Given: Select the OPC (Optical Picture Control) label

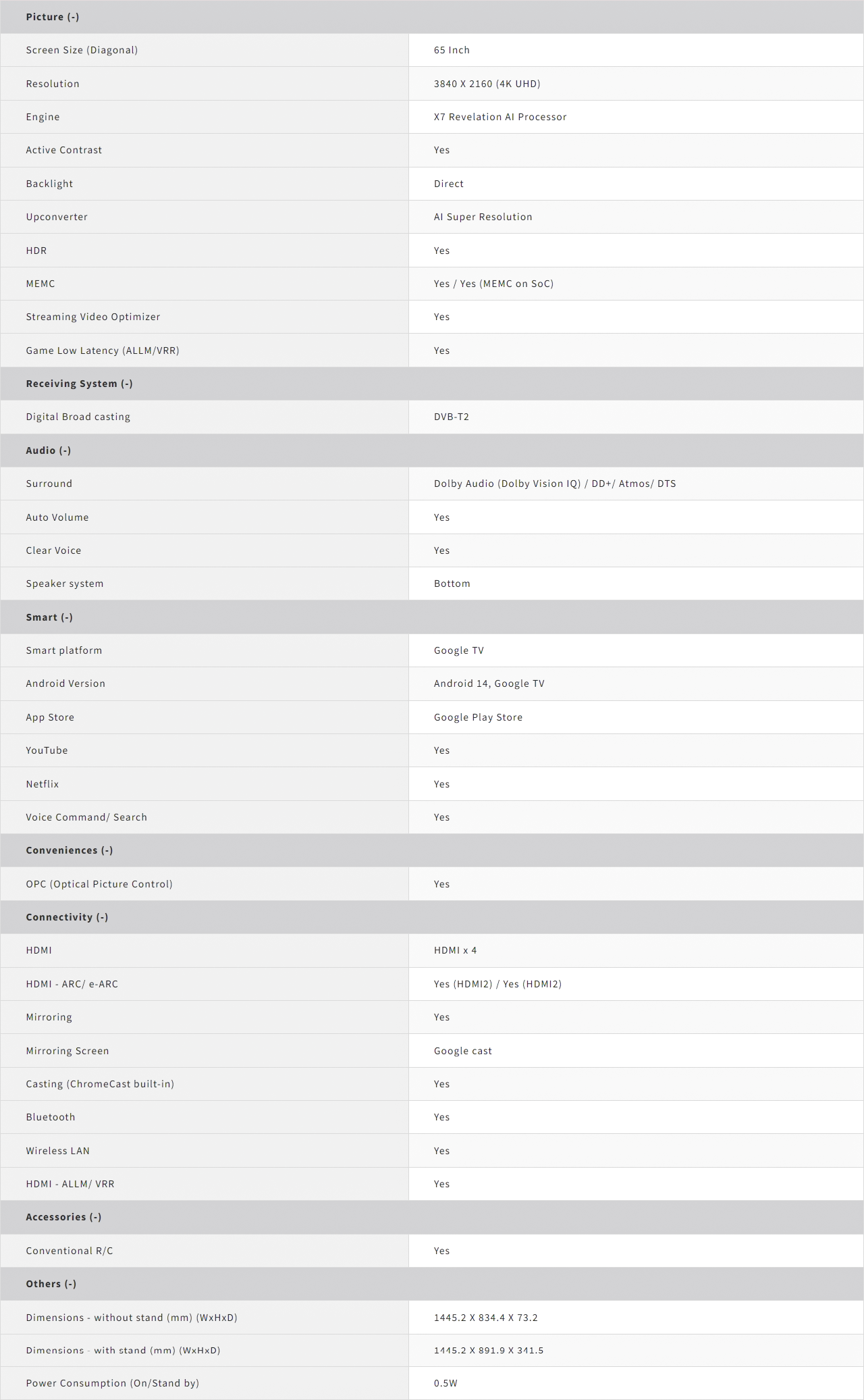Looking at the screenshot, I should 99,884.
